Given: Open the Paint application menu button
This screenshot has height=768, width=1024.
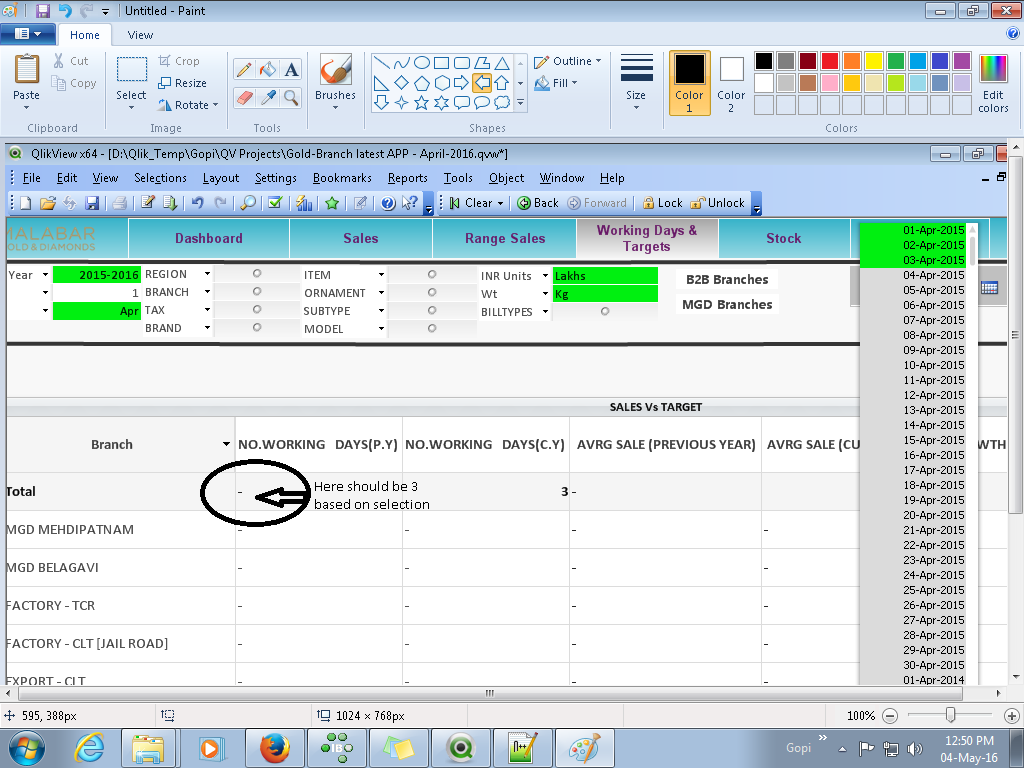Looking at the screenshot, I should point(27,34).
